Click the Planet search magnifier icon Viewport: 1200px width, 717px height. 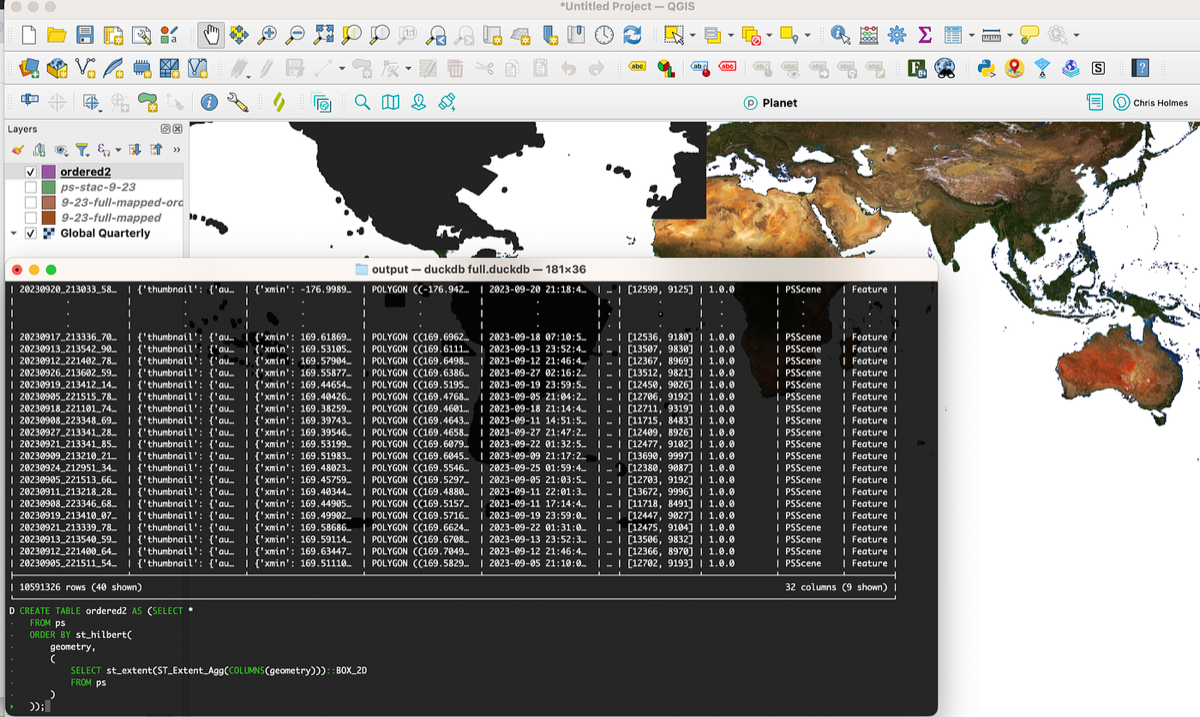coord(362,102)
